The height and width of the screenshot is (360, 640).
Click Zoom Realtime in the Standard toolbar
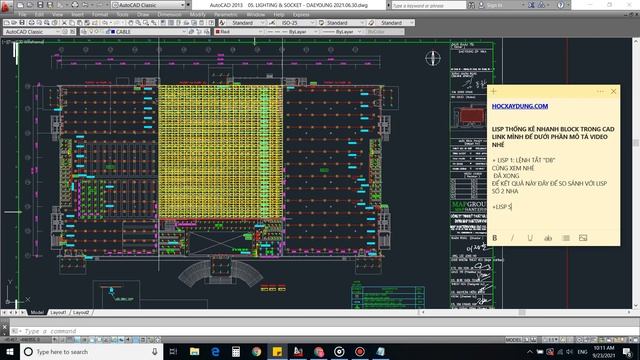[138, 23]
